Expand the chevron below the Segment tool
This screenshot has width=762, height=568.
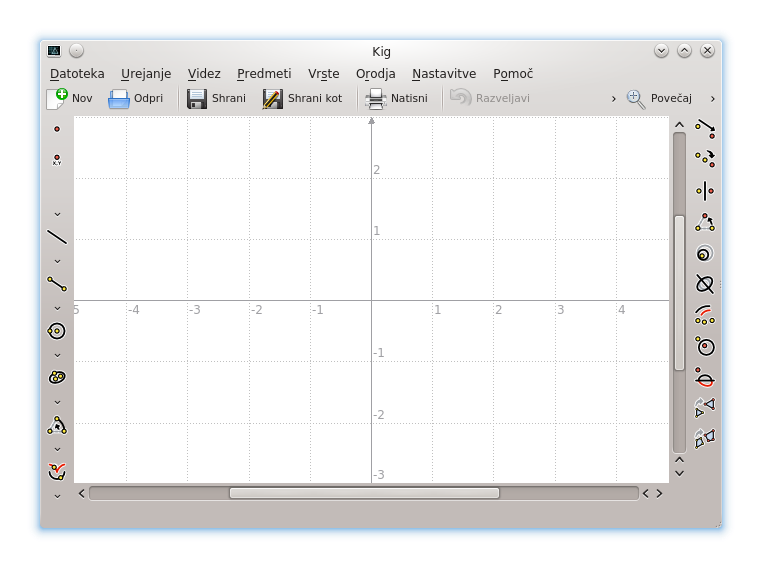[x=57, y=308]
